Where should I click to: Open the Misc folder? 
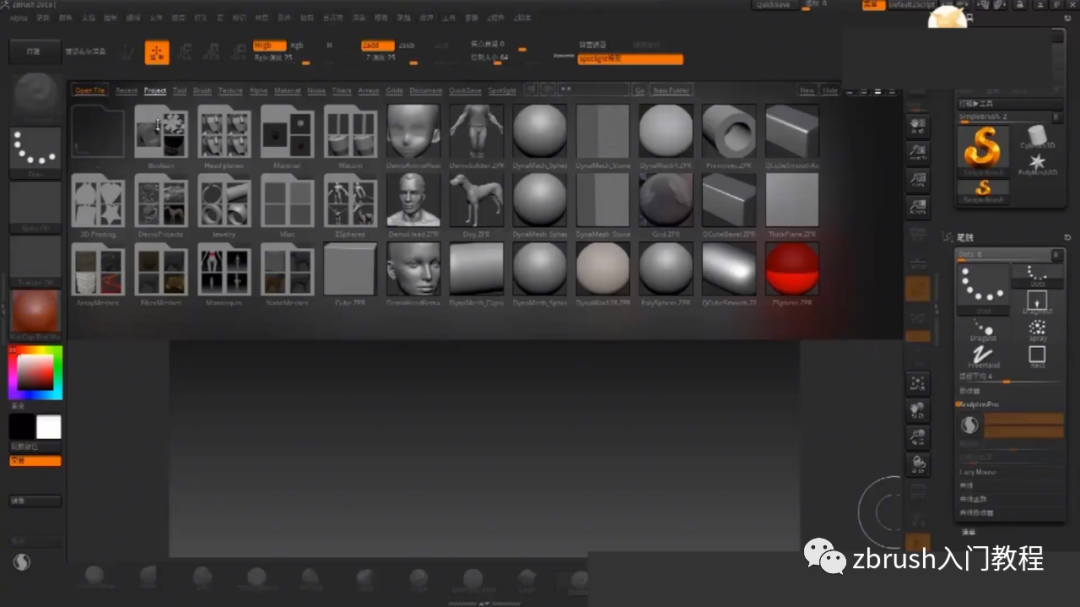[287, 201]
